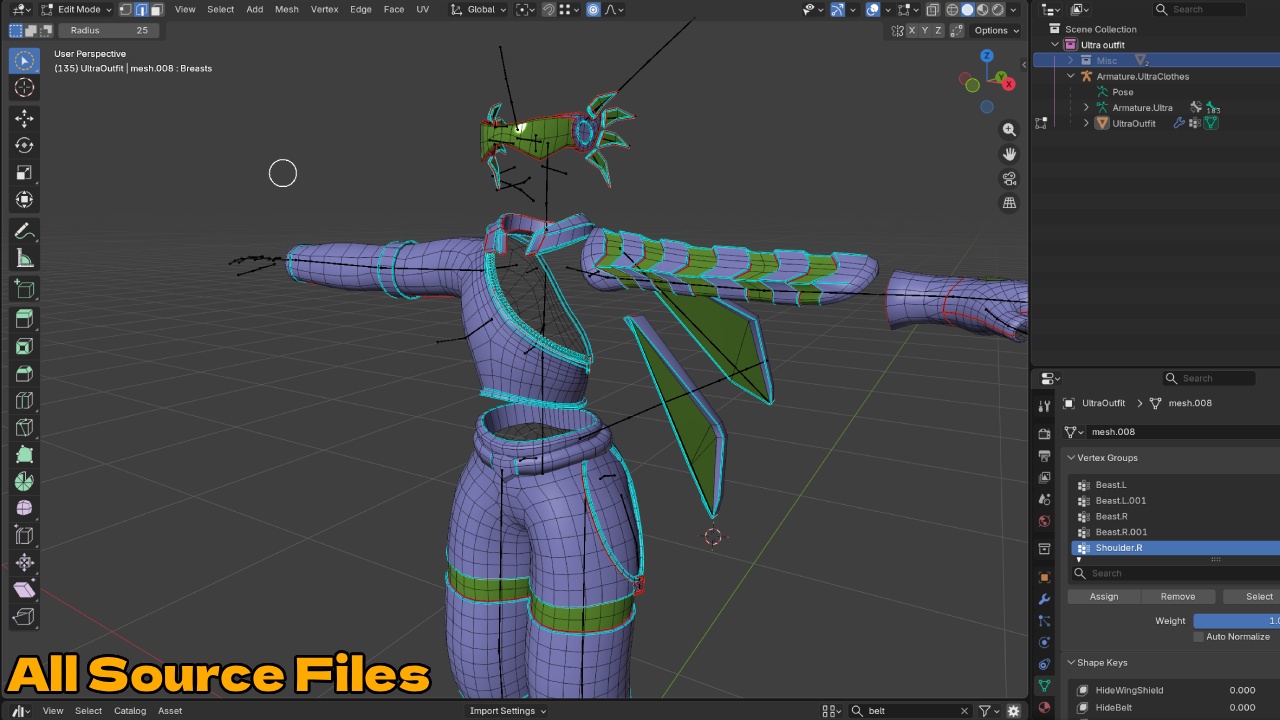Screen dimensions: 1280x720
Task: Open shading options dropdown arrow
Action: [x=1014, y=9]
